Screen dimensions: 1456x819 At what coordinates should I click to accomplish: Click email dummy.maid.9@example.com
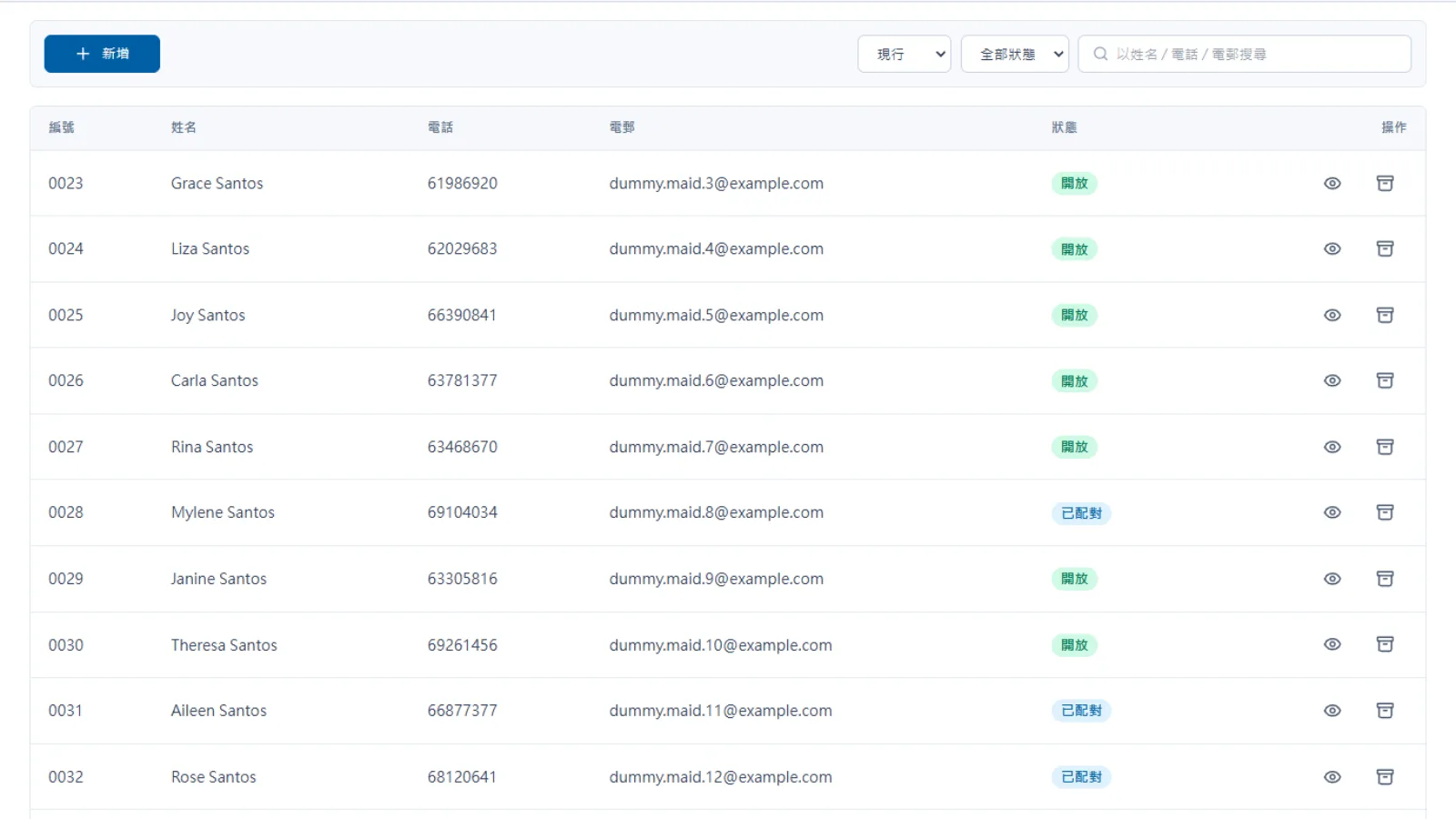point(716,579)
